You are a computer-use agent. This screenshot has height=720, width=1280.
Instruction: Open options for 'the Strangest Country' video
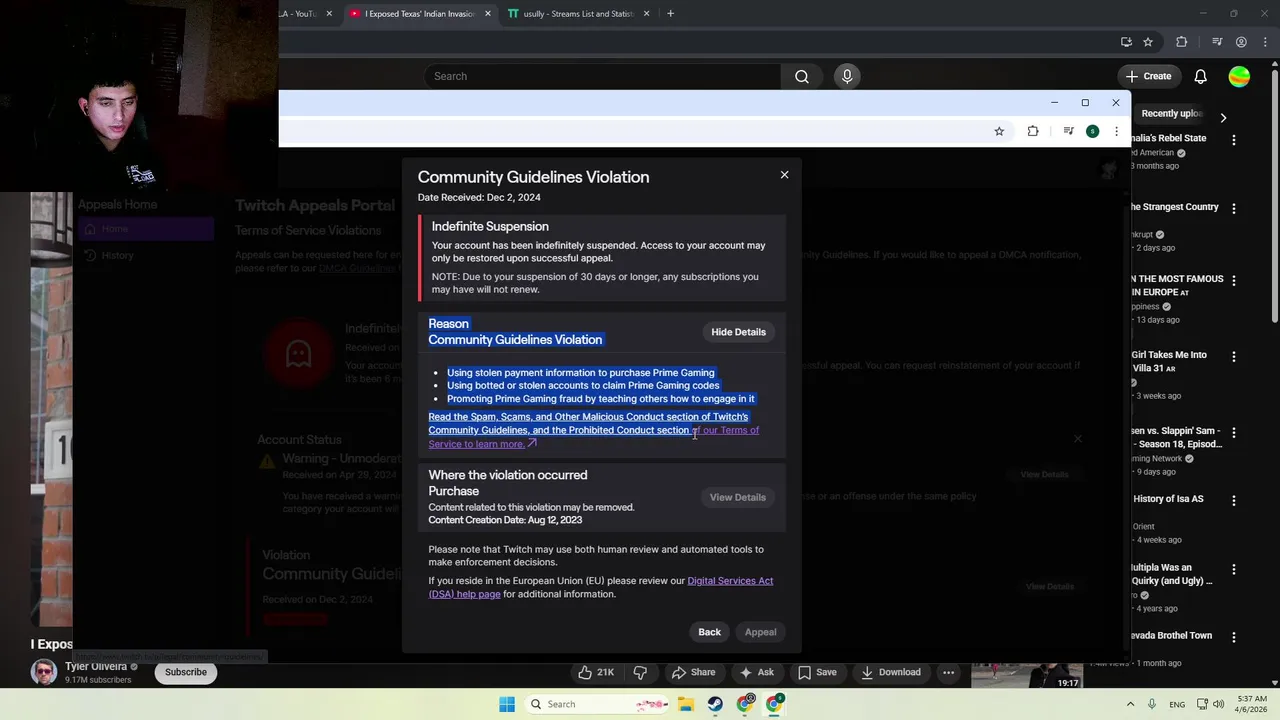click(1233, 209)
